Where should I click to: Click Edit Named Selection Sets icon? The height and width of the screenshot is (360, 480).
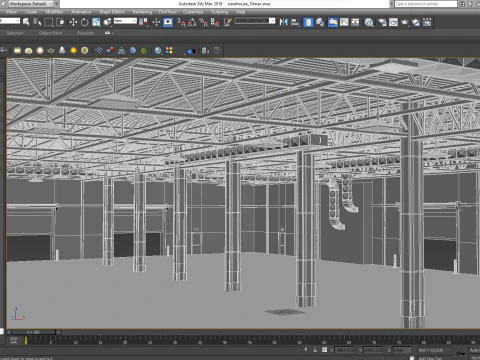[x=228, y=22]
